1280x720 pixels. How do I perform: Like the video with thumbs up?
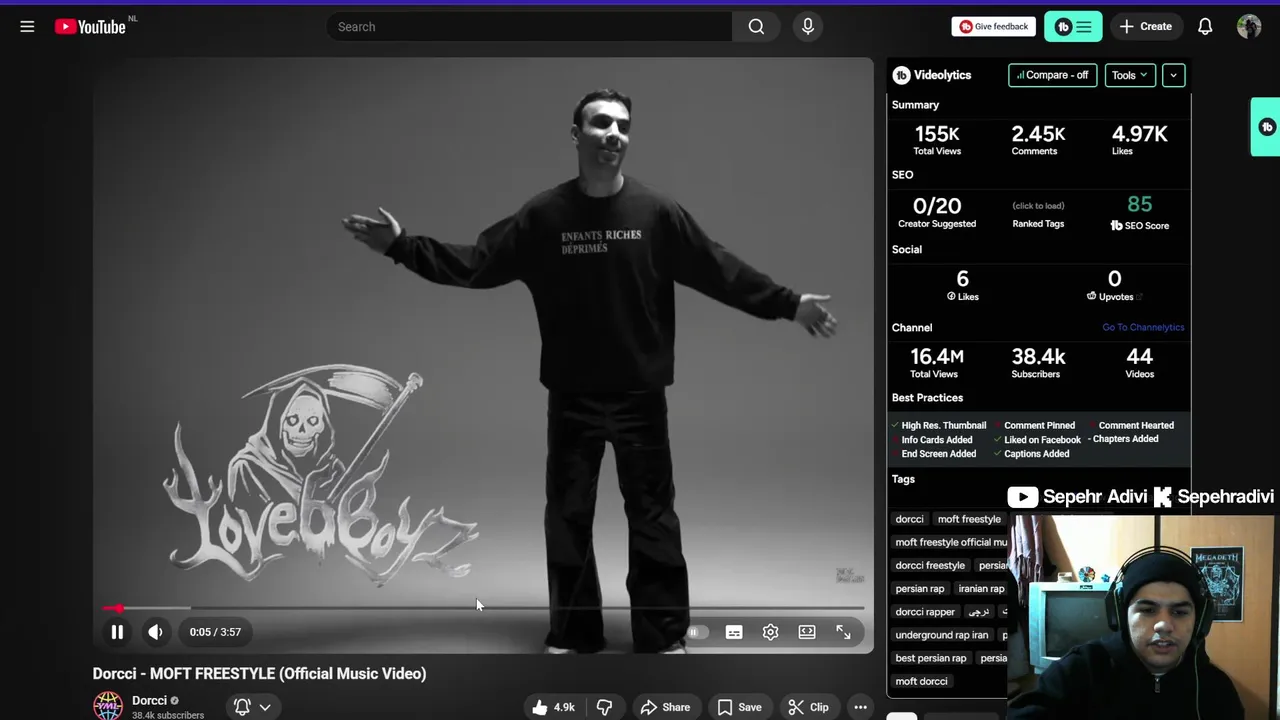553,707
